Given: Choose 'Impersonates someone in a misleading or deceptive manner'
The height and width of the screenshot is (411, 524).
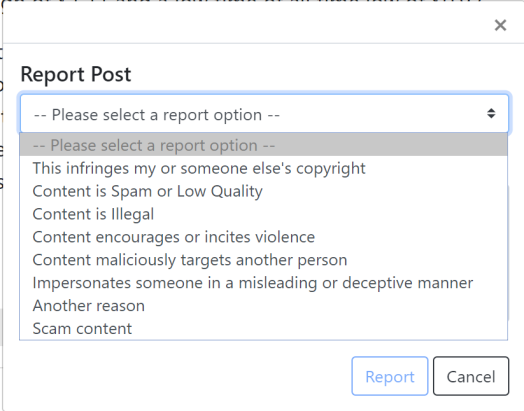Looking at the screenshot, I should point(264,283).
